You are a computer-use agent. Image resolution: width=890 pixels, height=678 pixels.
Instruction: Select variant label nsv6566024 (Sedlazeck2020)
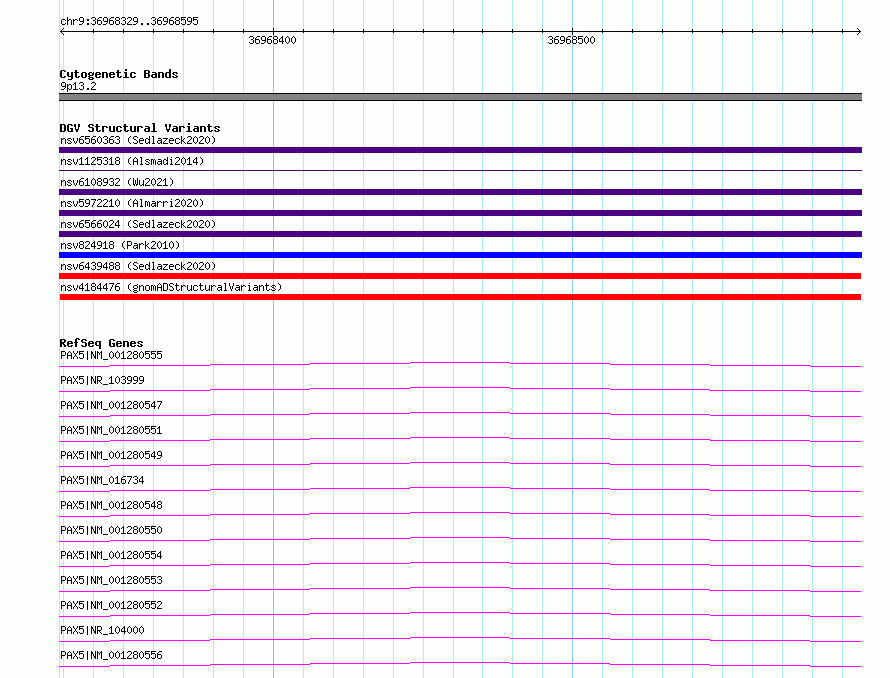click(x=138, y=224)
